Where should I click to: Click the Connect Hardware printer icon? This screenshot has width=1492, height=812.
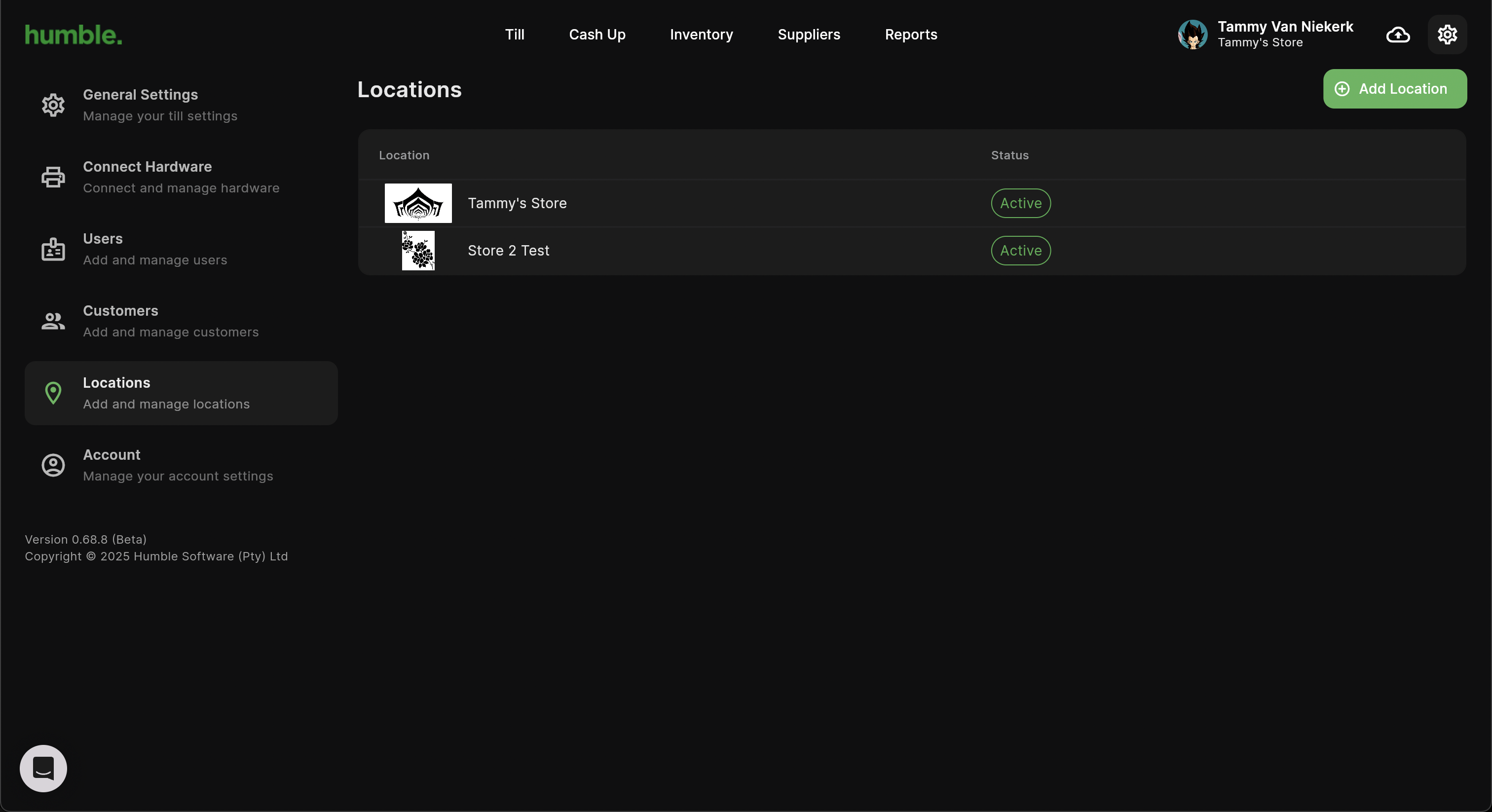pos(53,177)
